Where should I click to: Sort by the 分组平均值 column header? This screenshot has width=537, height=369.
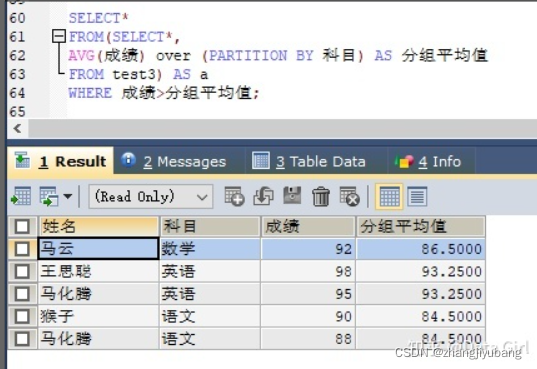(x=421, y=226)
